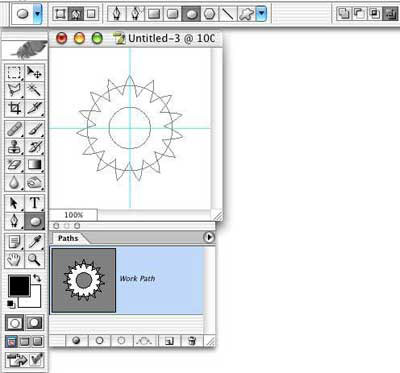This screenshot has height=373, width=400.
Task: Load path as a selection button
Action: 122,341
